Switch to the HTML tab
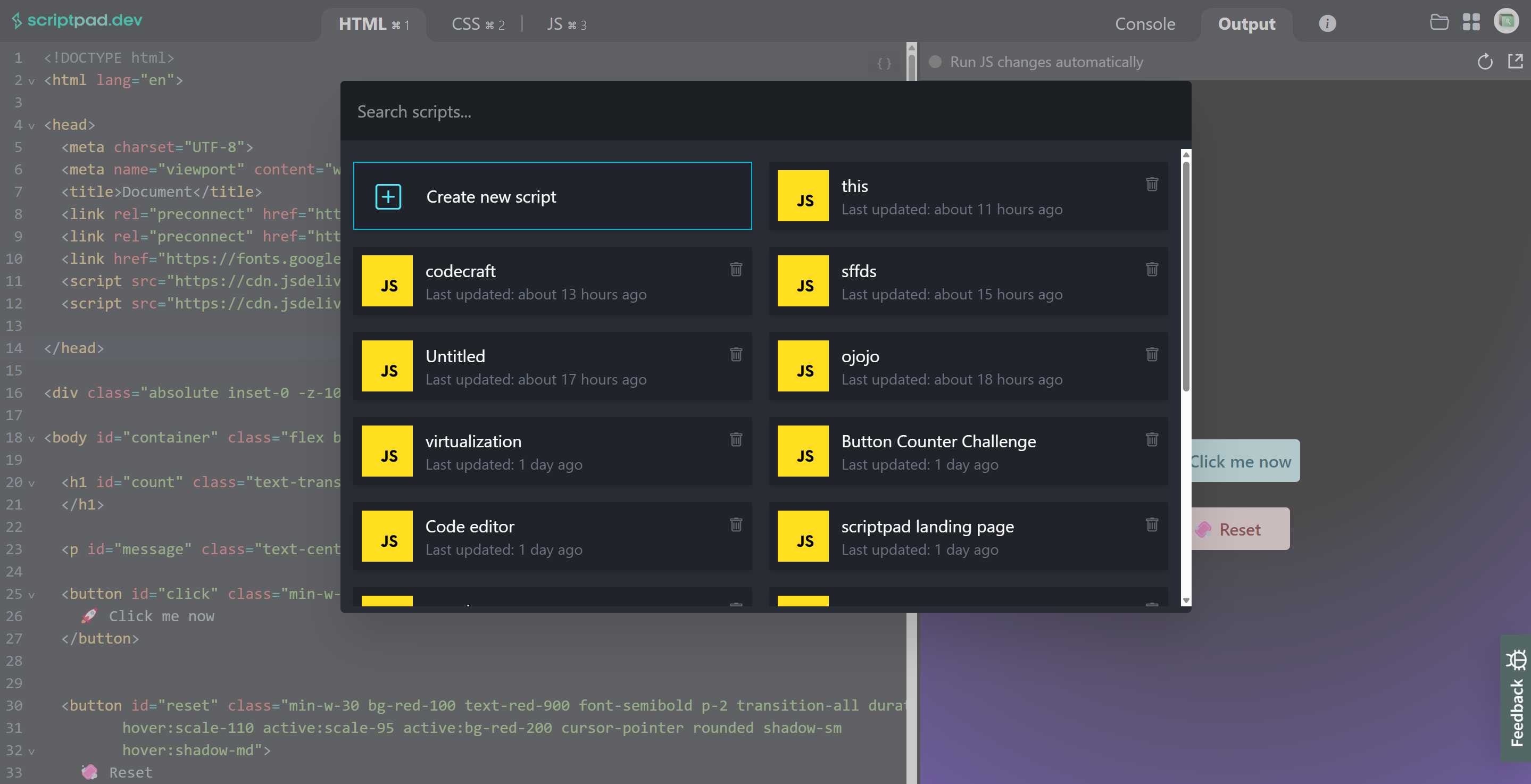This screenshot has height=784, width=1531. (374, 24)
